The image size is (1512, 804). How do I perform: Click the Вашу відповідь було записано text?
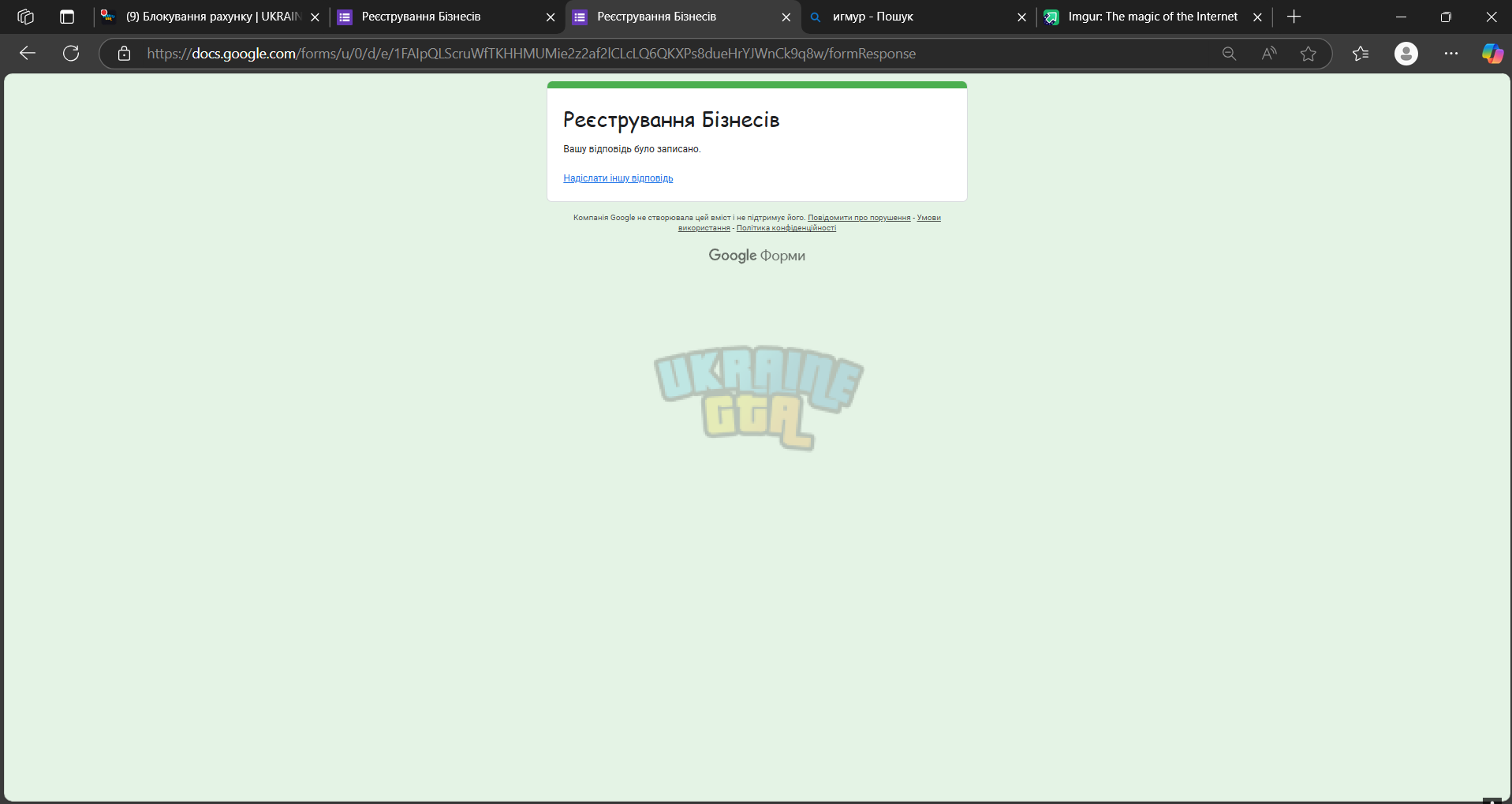(x=632, y=149)
